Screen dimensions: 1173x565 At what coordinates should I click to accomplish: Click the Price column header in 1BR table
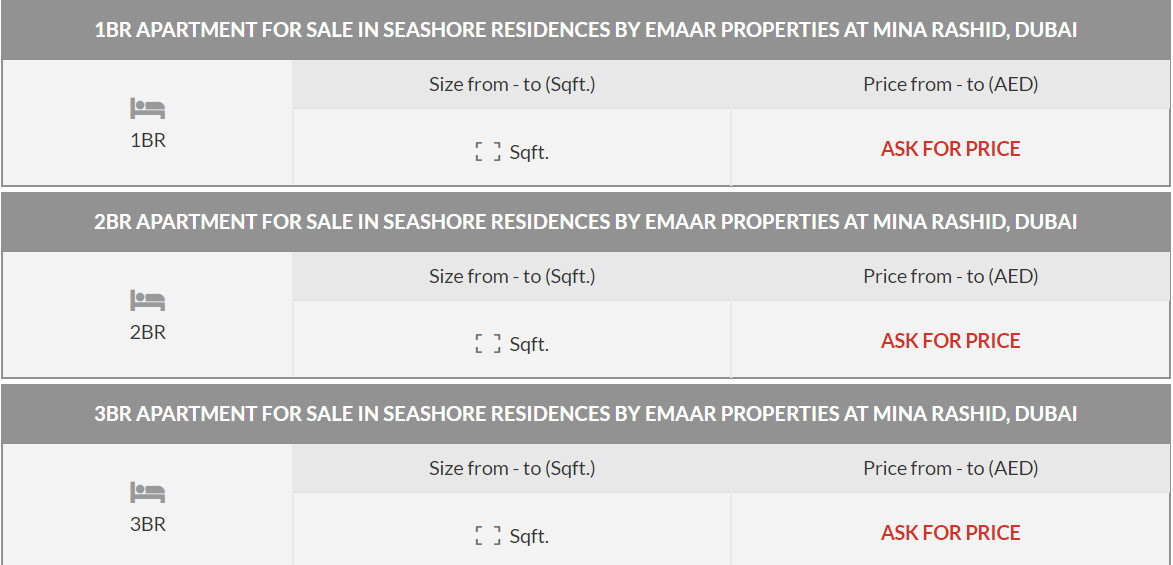coord(950,85)
